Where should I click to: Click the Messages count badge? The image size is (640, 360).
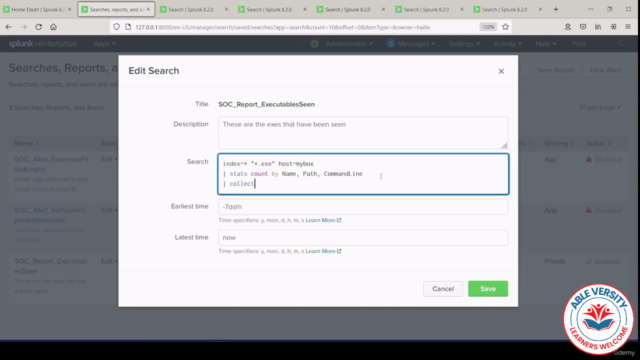click(391, 44)
